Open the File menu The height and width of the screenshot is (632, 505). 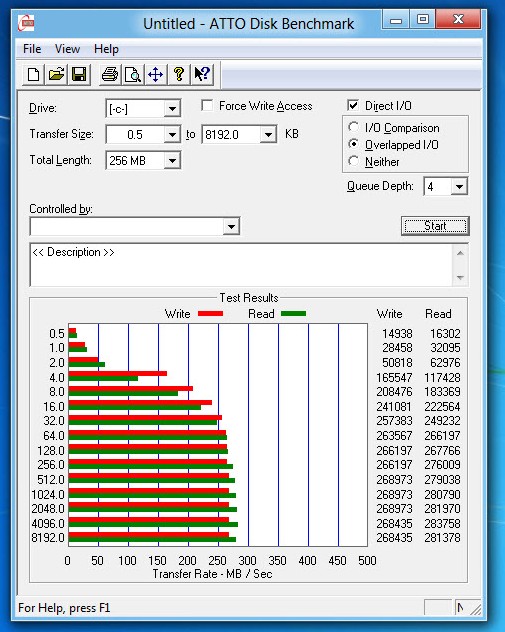point(32,49)
